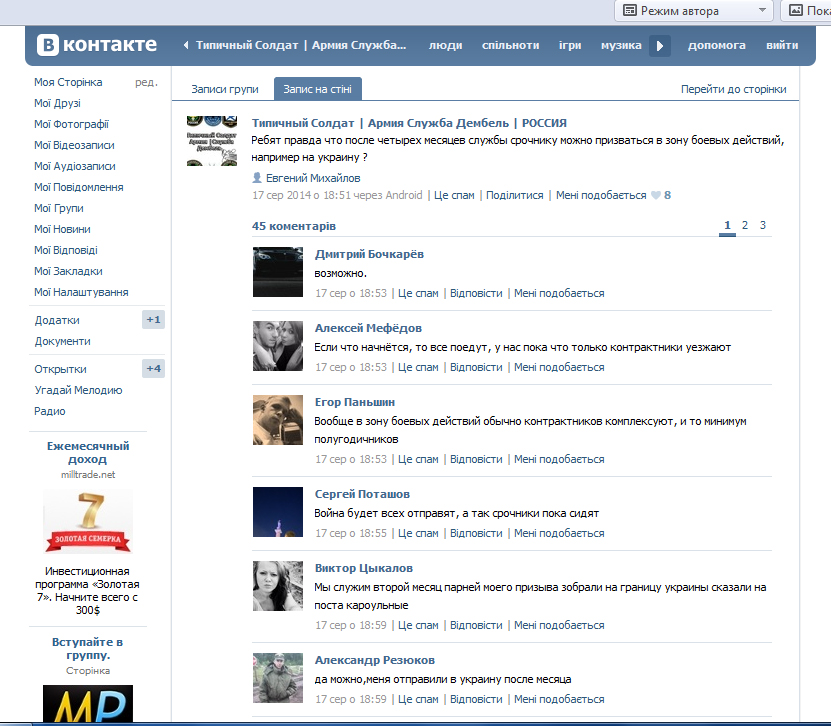Open Мої Групи in sidebar
Screen dimensions: 831x726
point(59,208)
